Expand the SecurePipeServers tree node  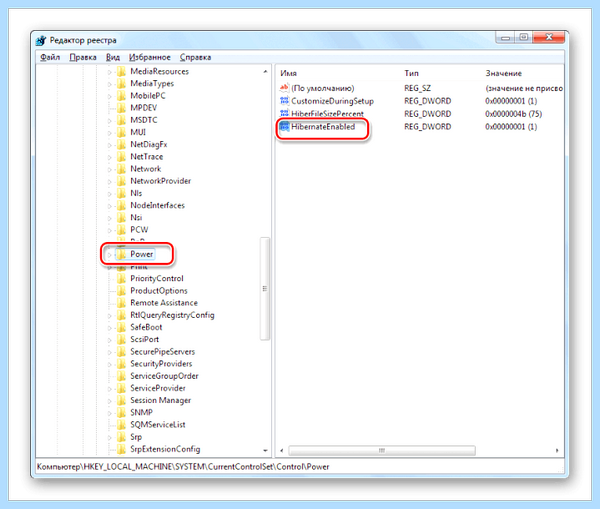pos(109,352)
